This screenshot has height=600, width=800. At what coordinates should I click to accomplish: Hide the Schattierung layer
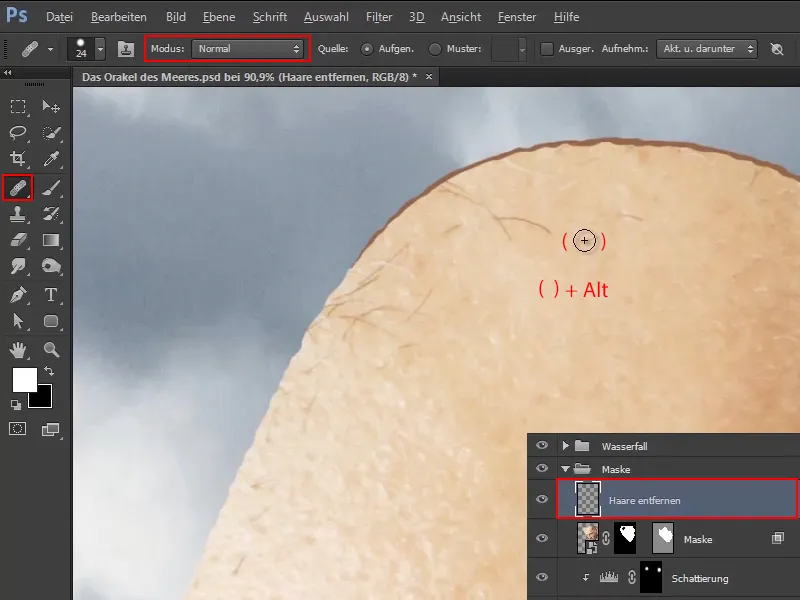point(542,577)
